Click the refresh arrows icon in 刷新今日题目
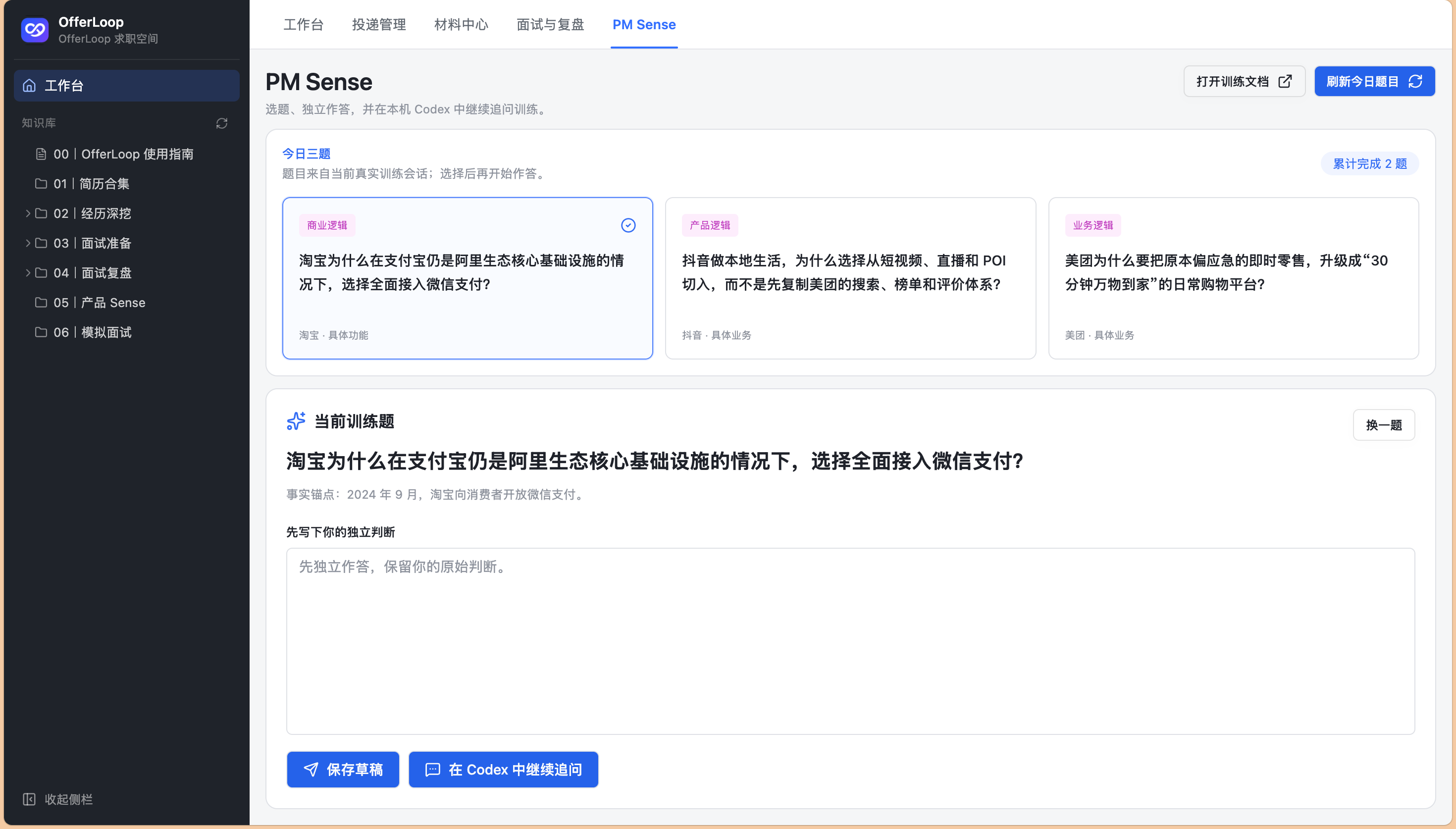Image resolution: width=1456 pixels, height=829 pixels. coord(1415,81)
